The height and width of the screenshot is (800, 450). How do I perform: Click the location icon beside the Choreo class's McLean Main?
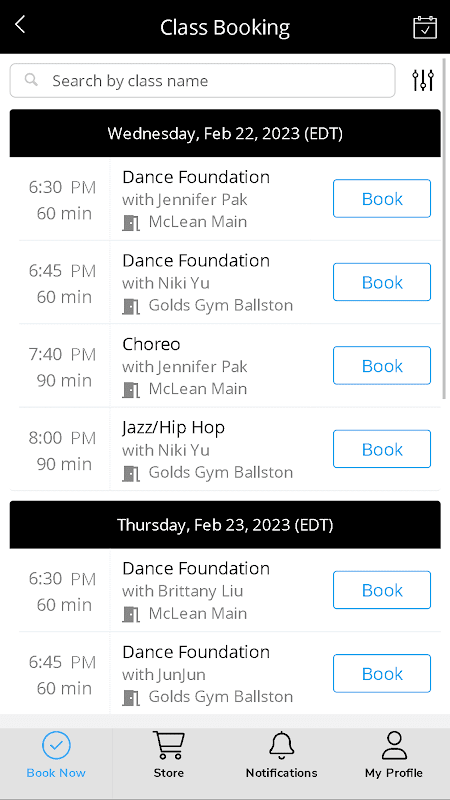coord(131,389)
